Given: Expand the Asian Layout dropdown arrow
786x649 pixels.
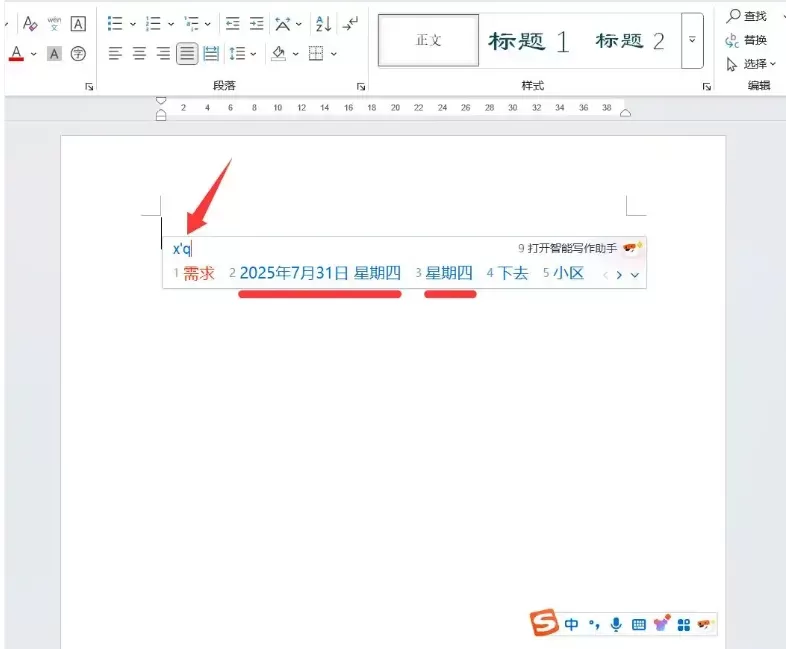Looking at the screenshot, I should click(299, 24).
